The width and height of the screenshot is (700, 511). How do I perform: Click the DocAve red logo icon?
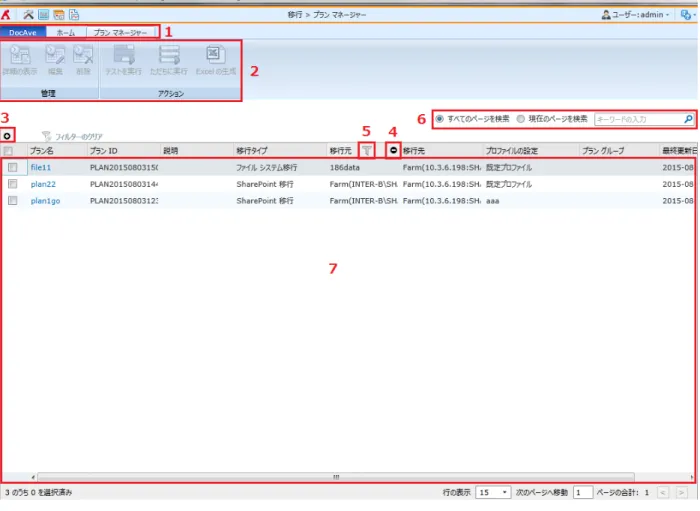(6, 15)
